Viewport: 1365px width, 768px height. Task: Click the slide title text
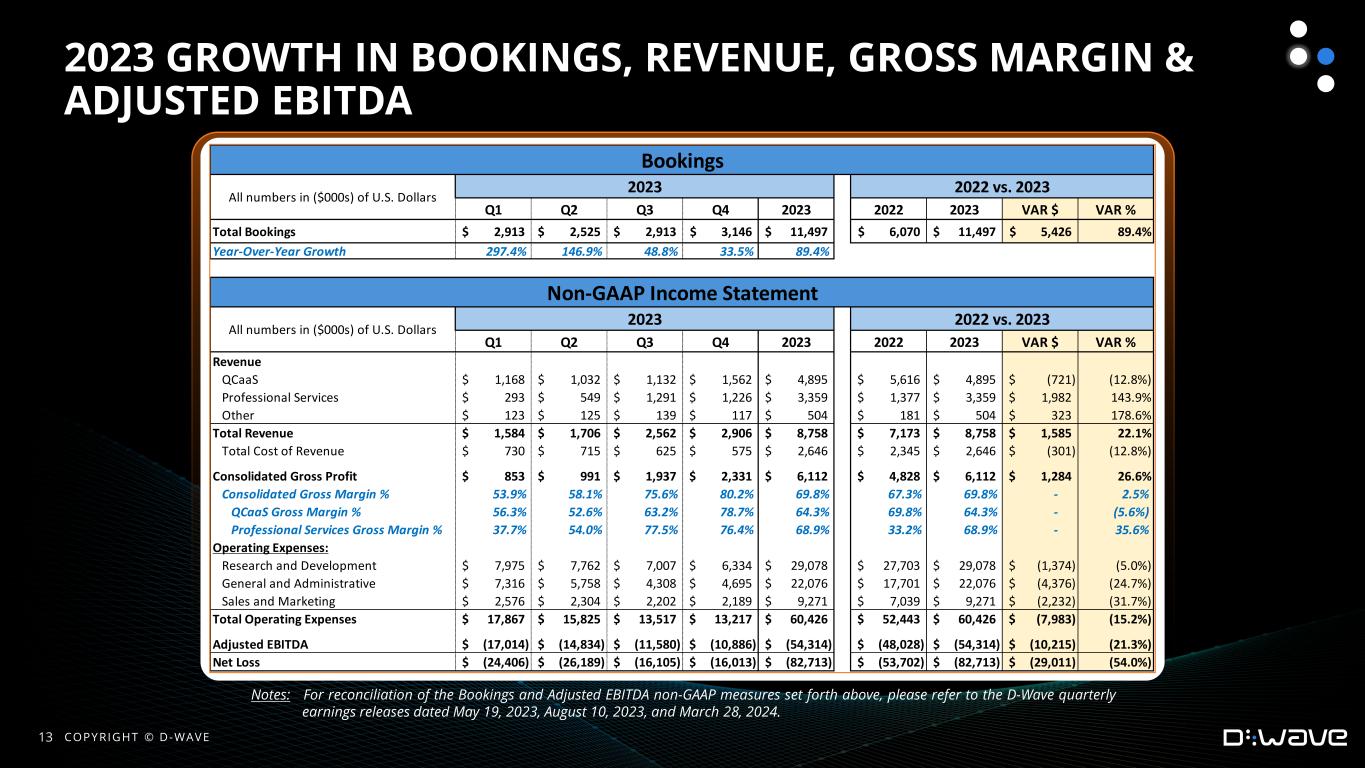coord(628,80)
